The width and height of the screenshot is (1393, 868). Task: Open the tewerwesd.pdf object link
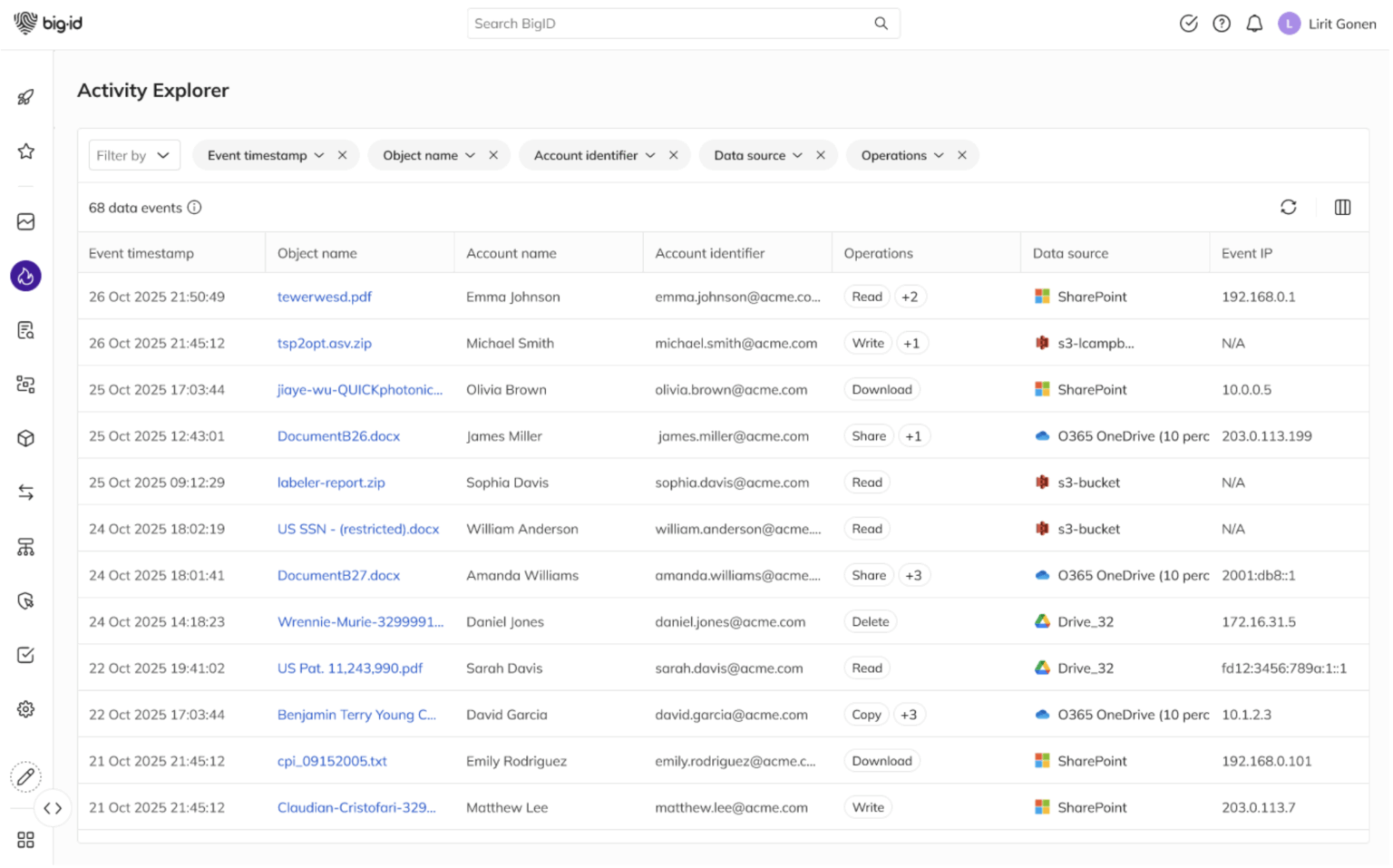pyautogui.click(x=325, y=297)
